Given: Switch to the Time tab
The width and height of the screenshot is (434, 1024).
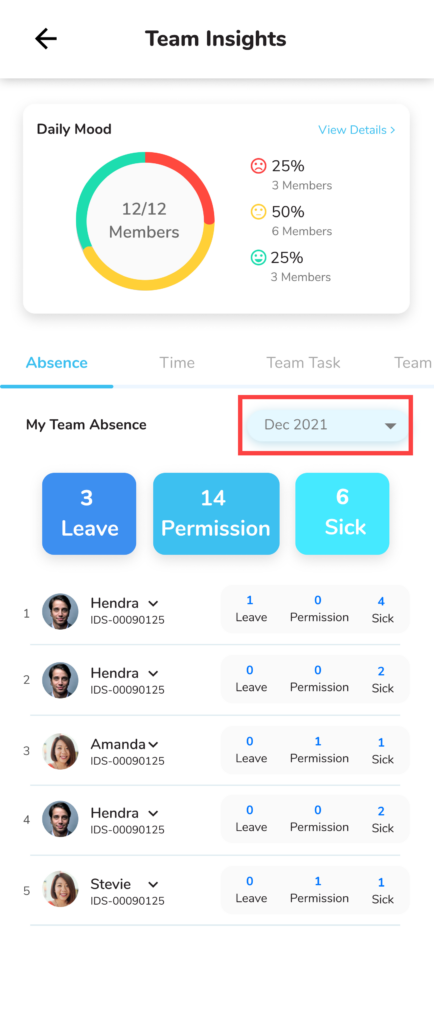Looking at the screenshot, I should click(177, 363).
